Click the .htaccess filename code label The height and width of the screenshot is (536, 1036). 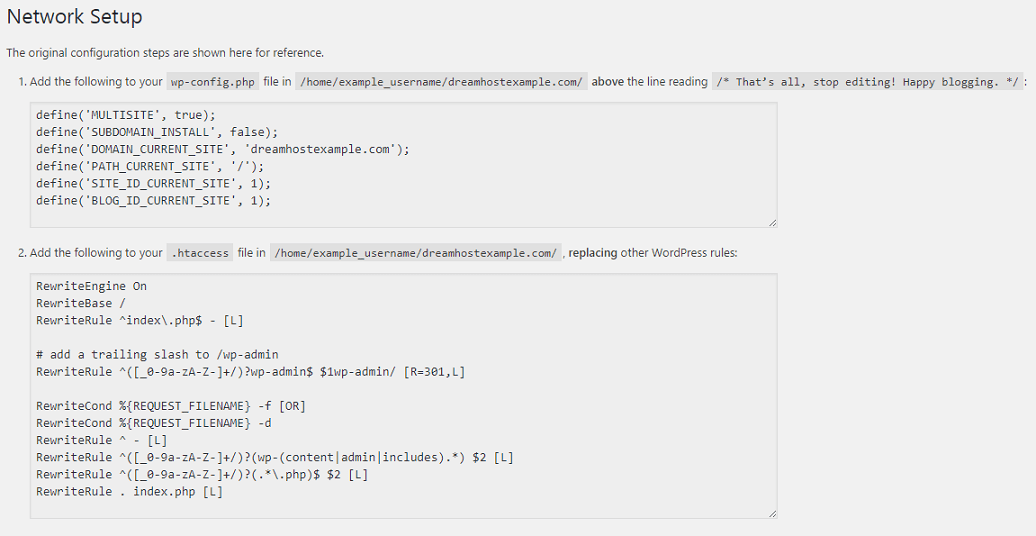pos(200,253)
